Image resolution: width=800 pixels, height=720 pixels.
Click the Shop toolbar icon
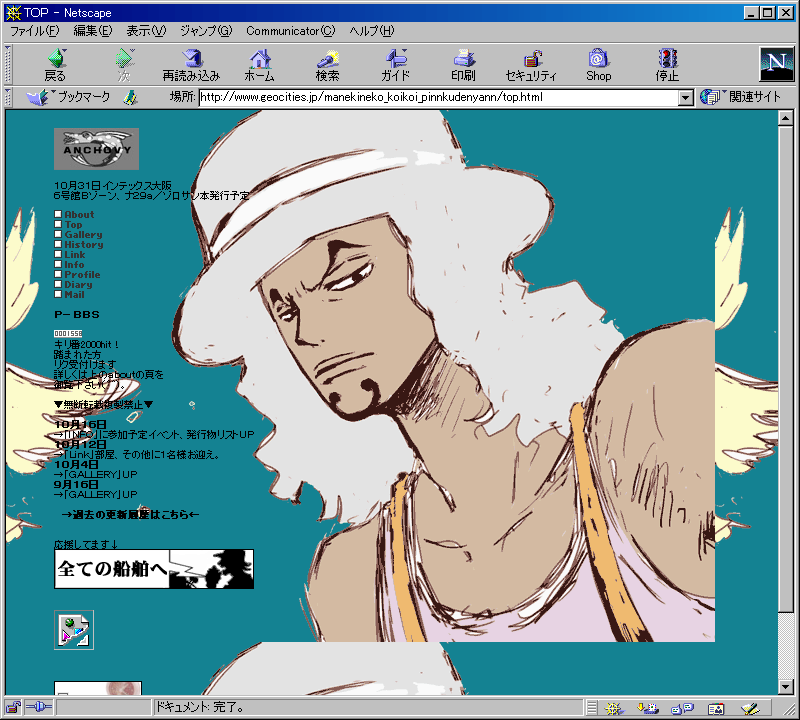(x=598, y=65)
